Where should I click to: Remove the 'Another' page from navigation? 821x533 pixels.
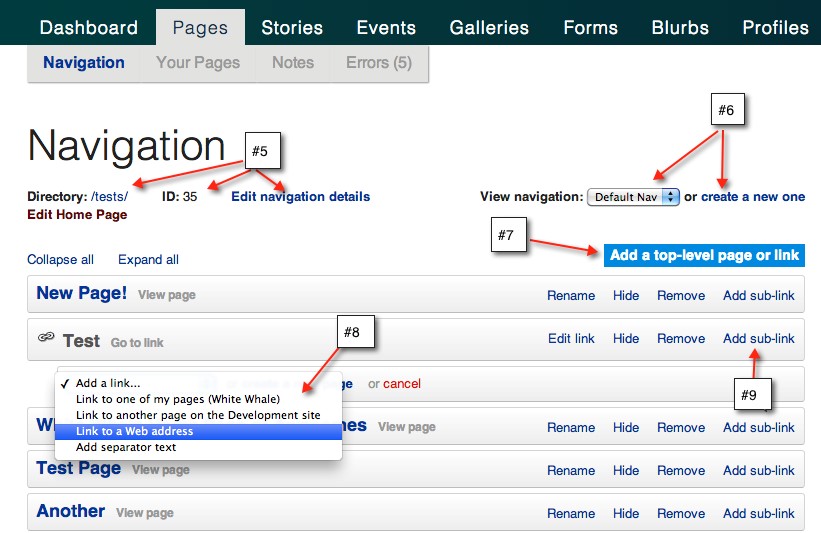tap(681, 514)
